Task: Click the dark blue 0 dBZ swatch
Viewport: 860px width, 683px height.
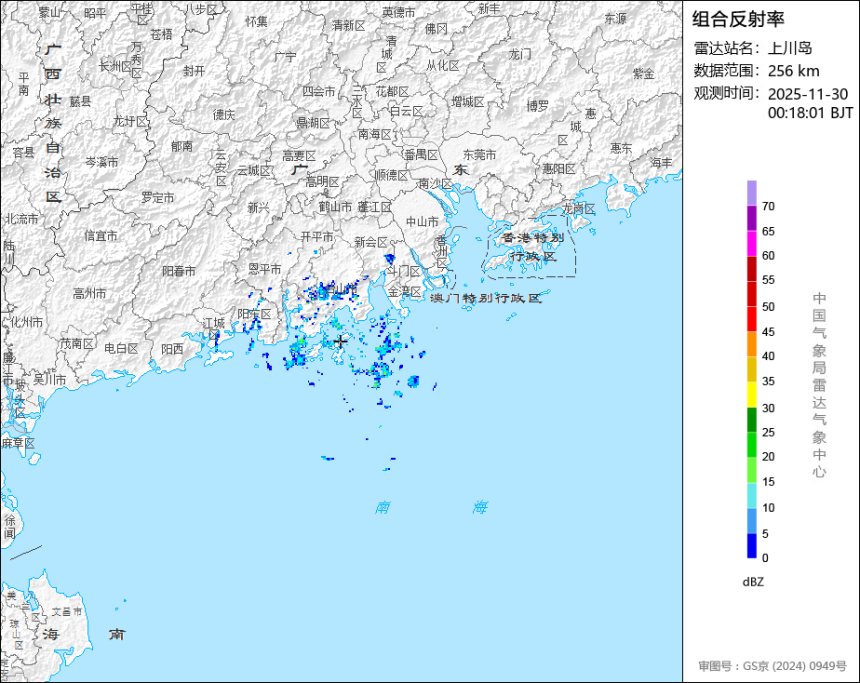Action: [751, 546]
